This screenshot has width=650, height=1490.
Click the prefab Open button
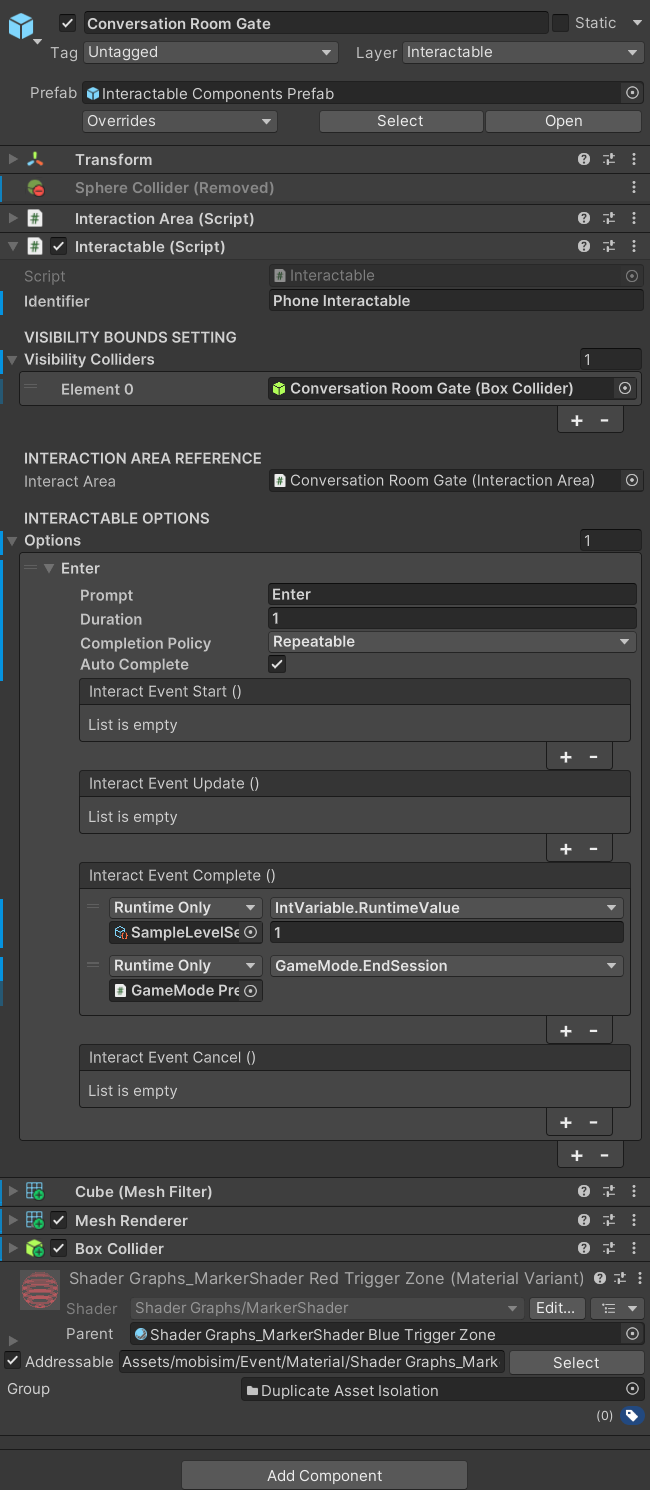click(x=564, y=121)
